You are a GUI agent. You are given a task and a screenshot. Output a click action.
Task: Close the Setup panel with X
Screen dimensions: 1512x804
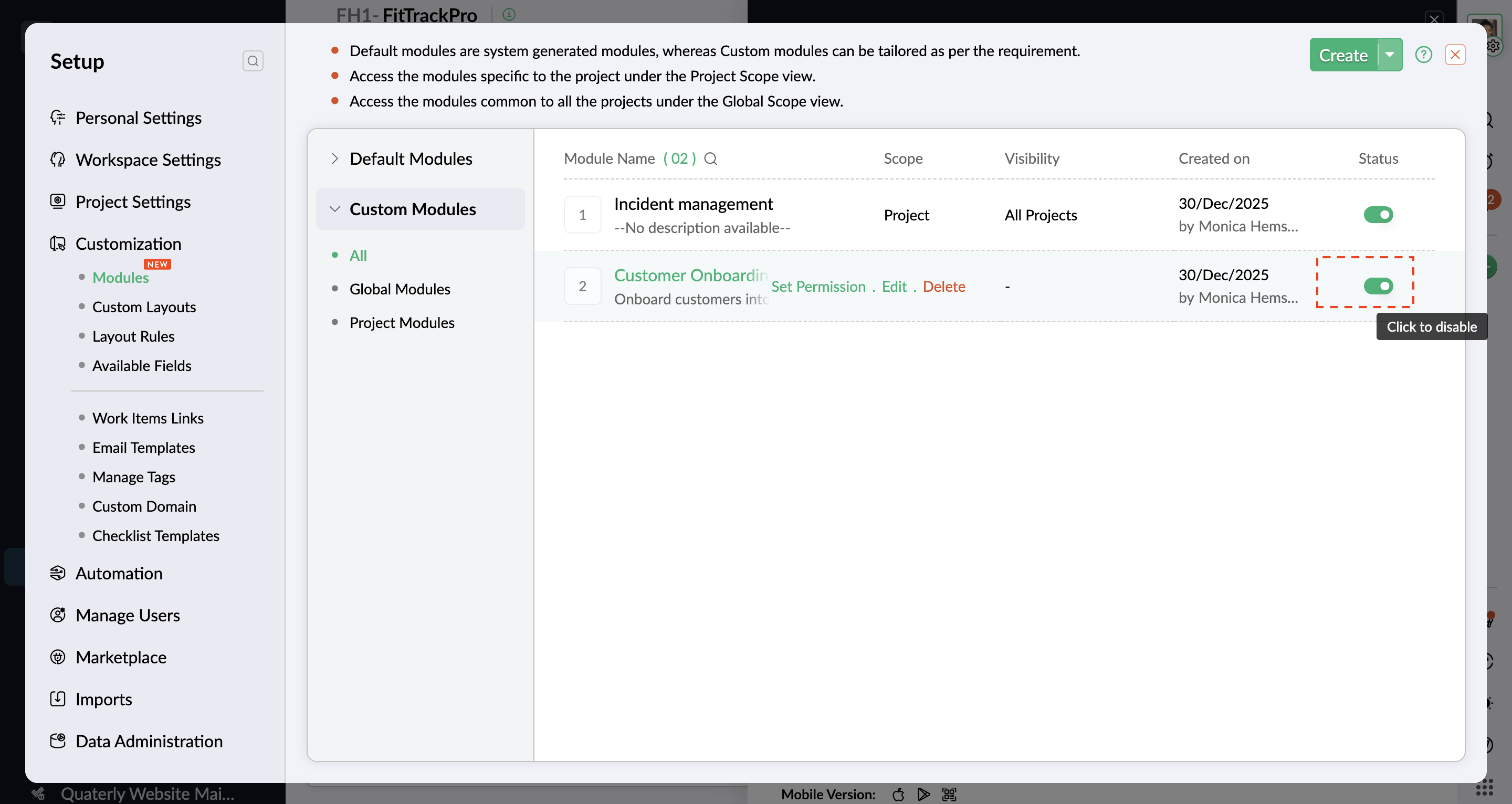1455,55
